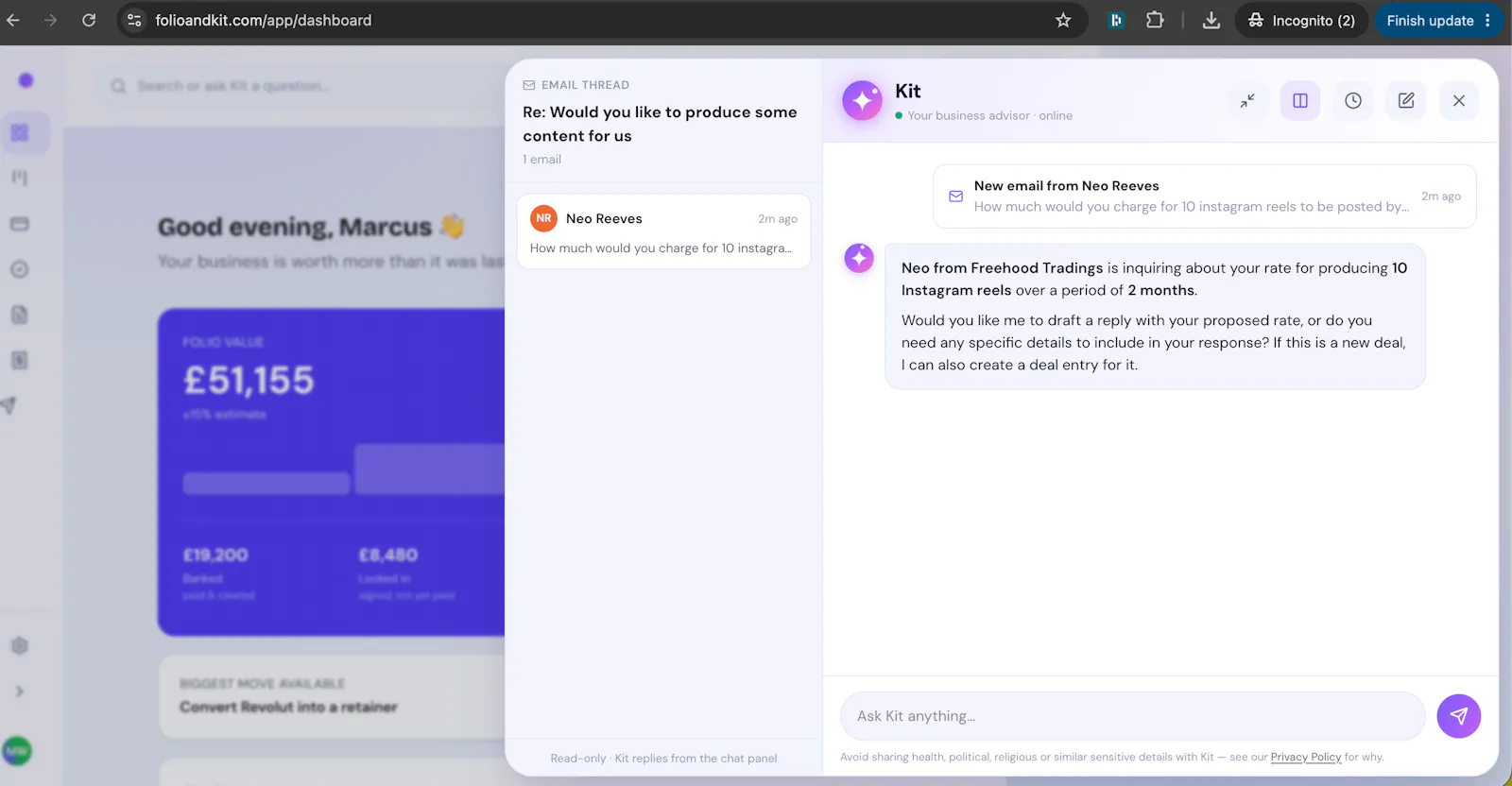
Task: Open the Neo Reeves email in the thread
Action: 663,231
